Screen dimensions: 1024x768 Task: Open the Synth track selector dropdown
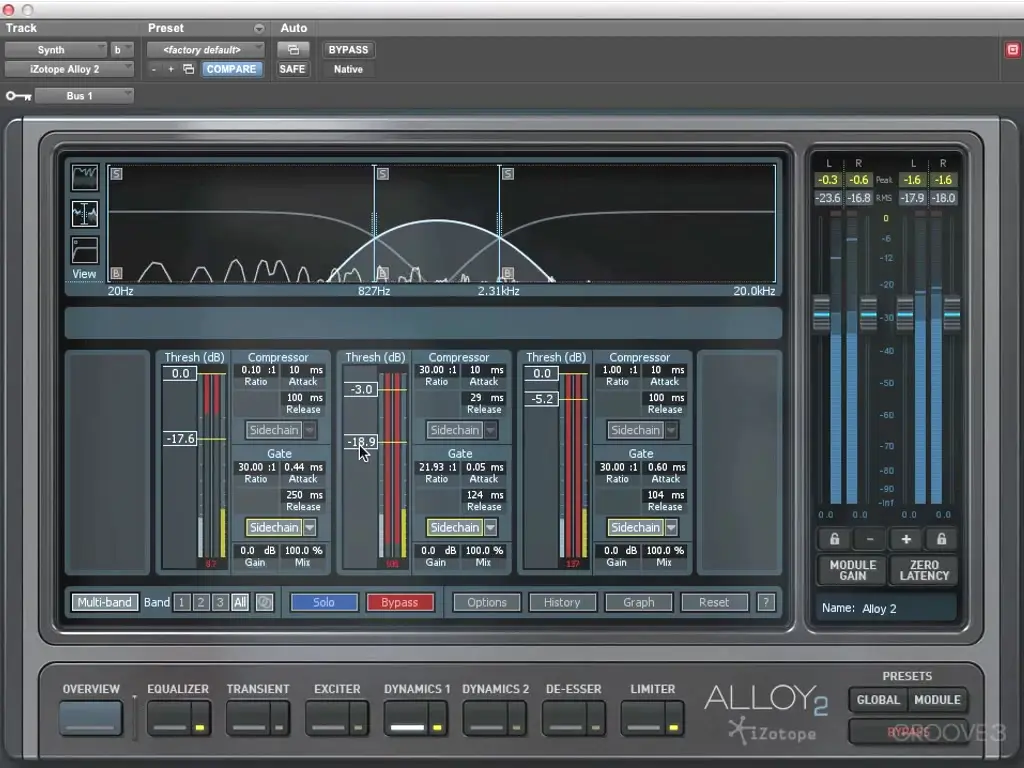coord(56,50)
